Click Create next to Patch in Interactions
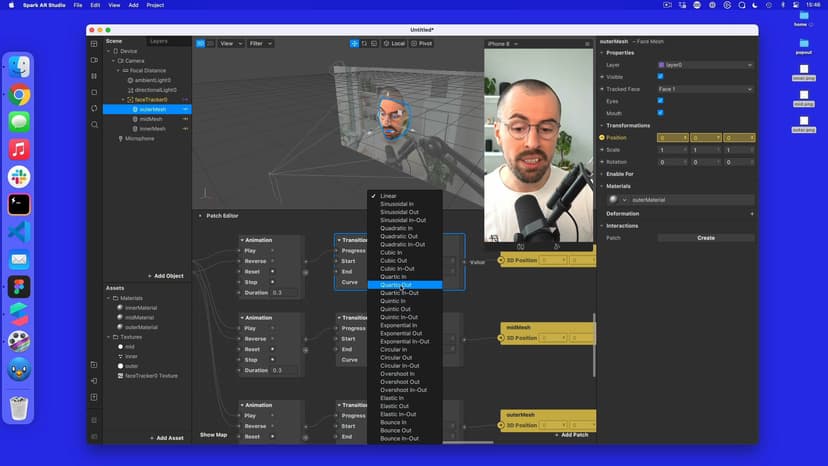The width and height of the screenshot is (828, 466). click(x=705, y=238)
